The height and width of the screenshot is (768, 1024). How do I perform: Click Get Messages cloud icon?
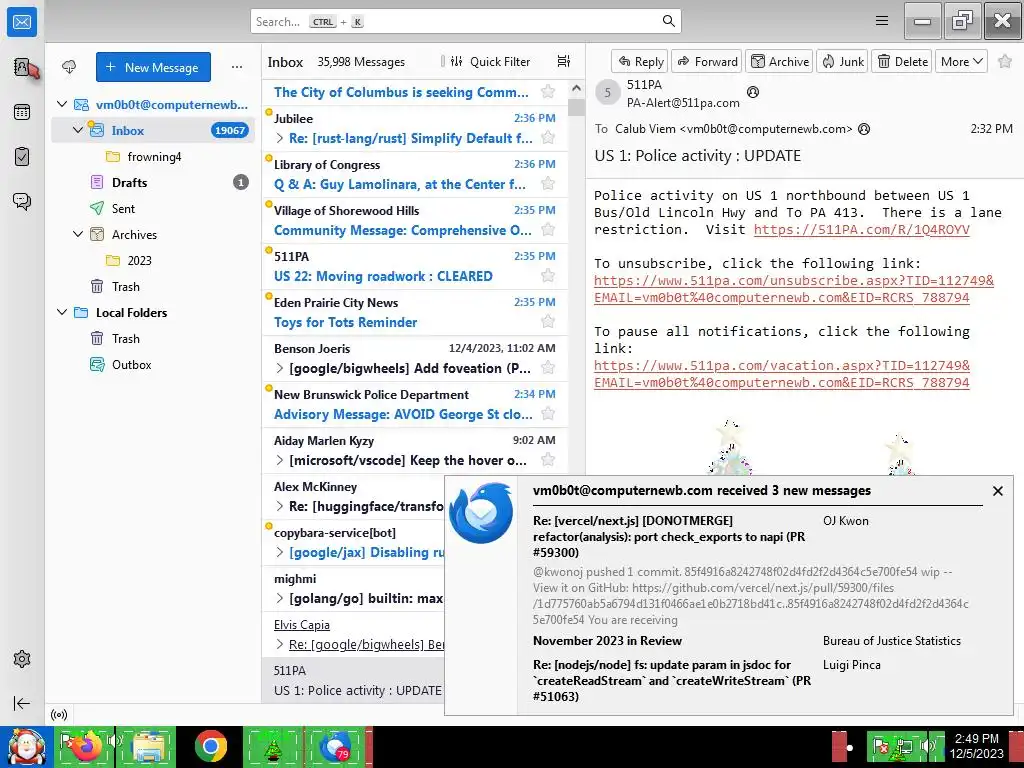pyautogui.click(x=69, y=67)
